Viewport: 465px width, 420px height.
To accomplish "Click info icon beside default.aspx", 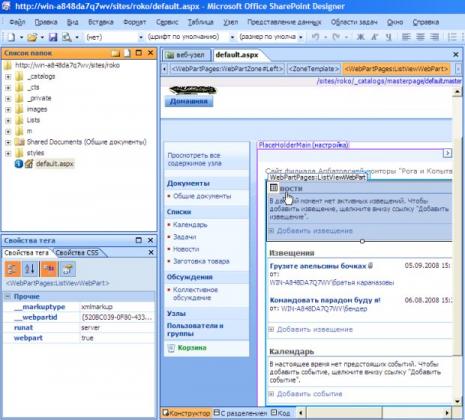I will [19, 164].
